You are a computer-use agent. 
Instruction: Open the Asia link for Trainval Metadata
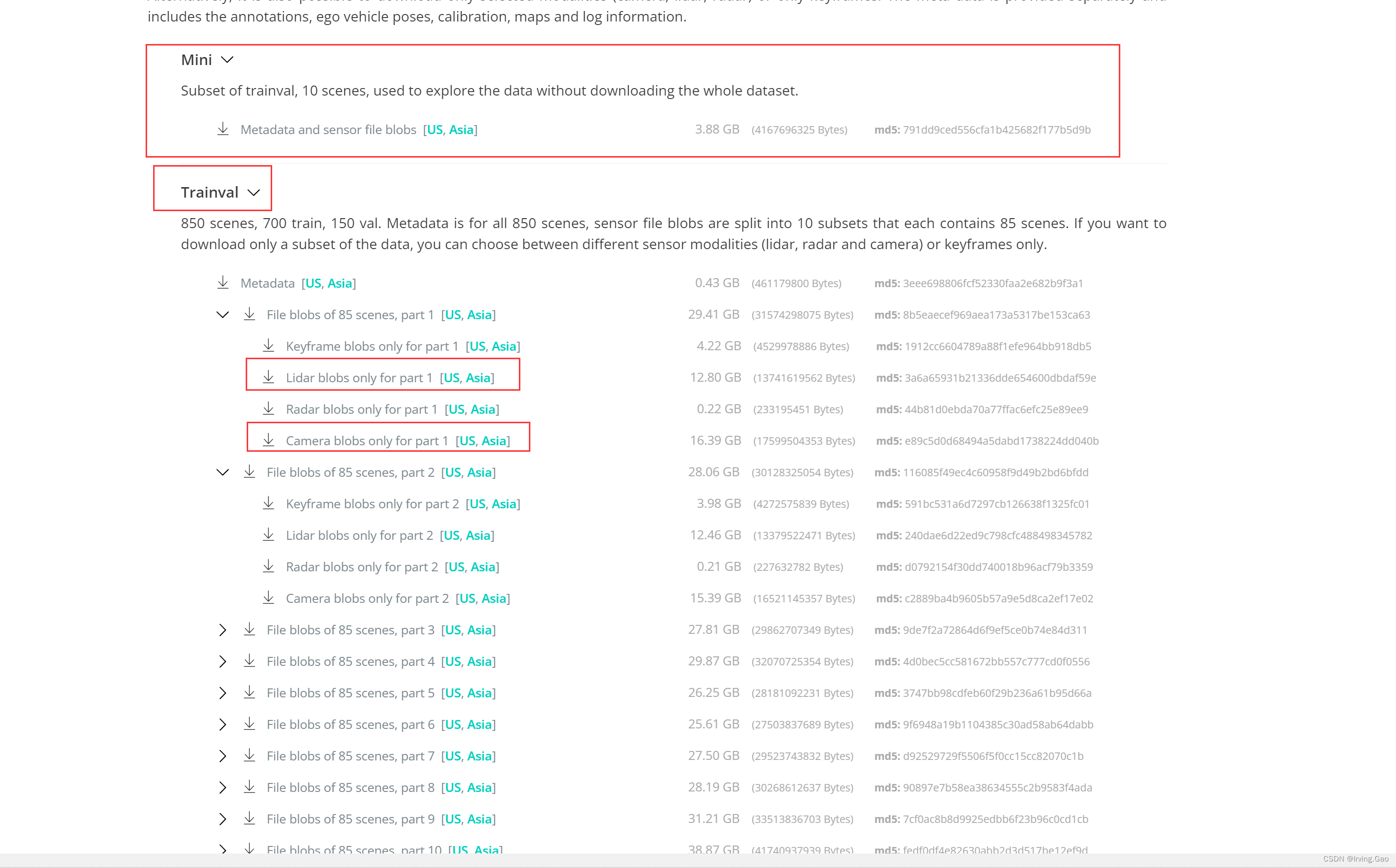(x=339, y=283)
